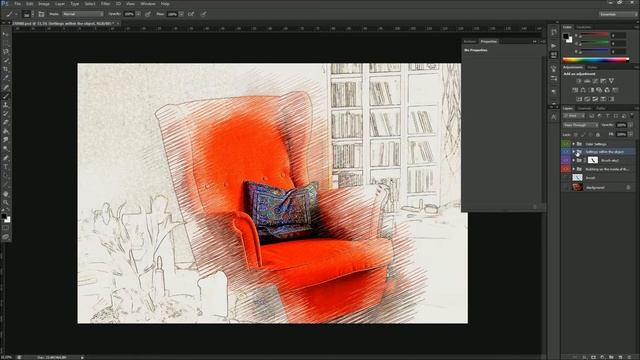
Task: Select the Properties panel tab
Action: click(489, 42)
